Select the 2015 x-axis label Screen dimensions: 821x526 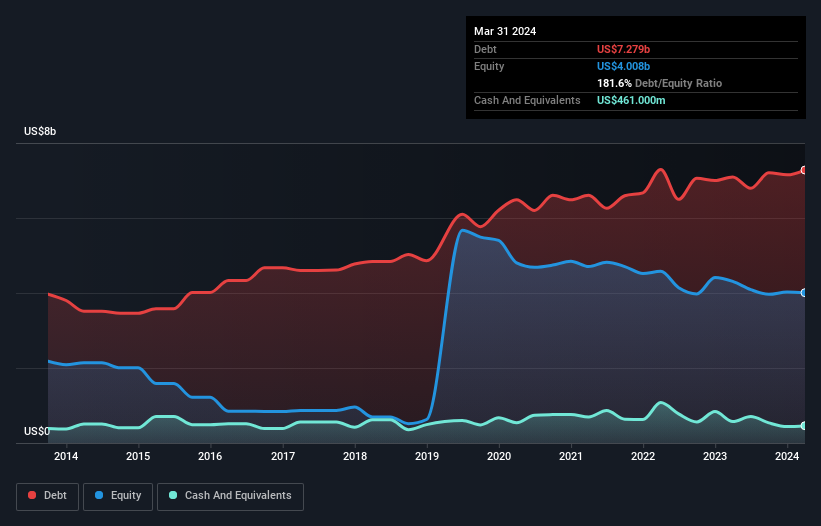(x=138, y=456)
